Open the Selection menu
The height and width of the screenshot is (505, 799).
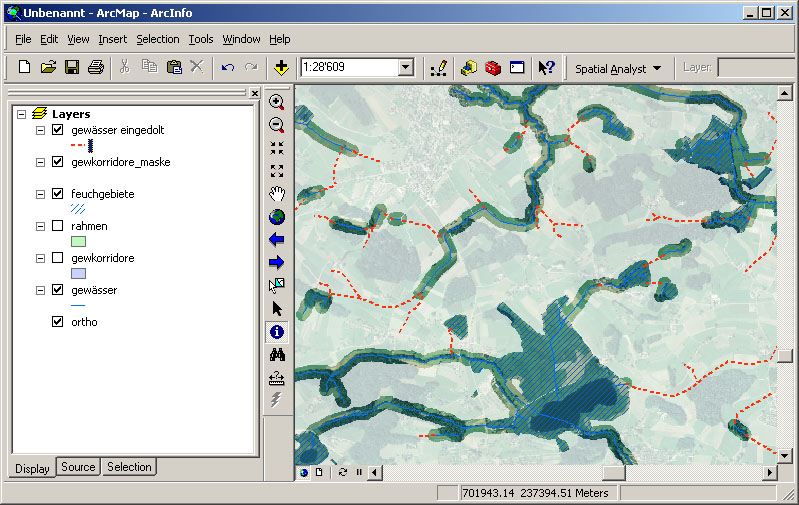(158, 39)
